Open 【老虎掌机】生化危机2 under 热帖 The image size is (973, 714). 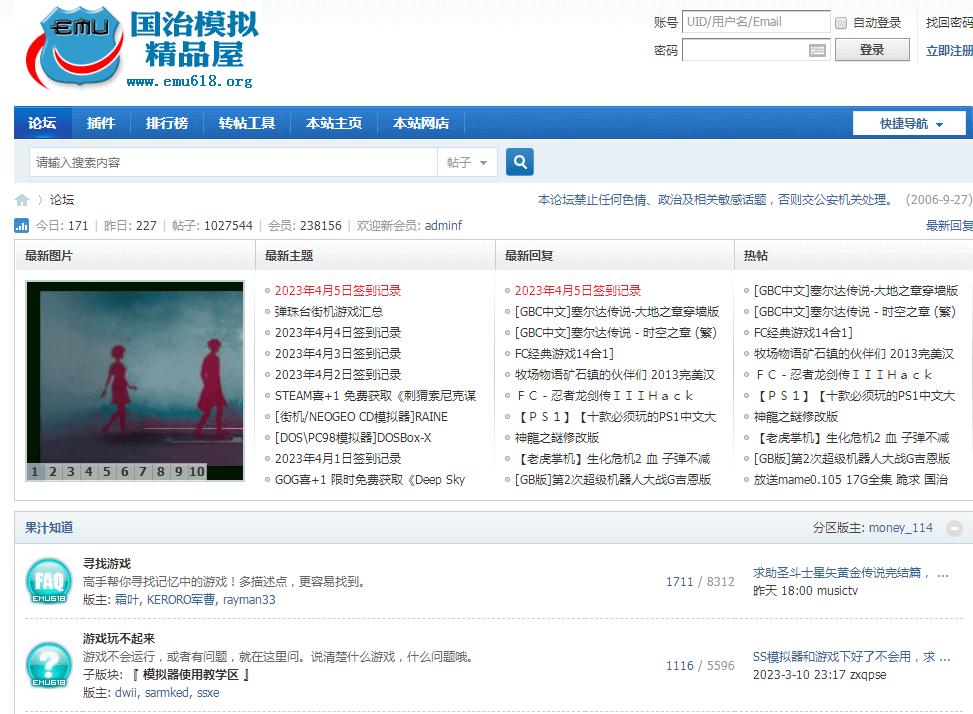pyautogui.click(x=851, y=438)
